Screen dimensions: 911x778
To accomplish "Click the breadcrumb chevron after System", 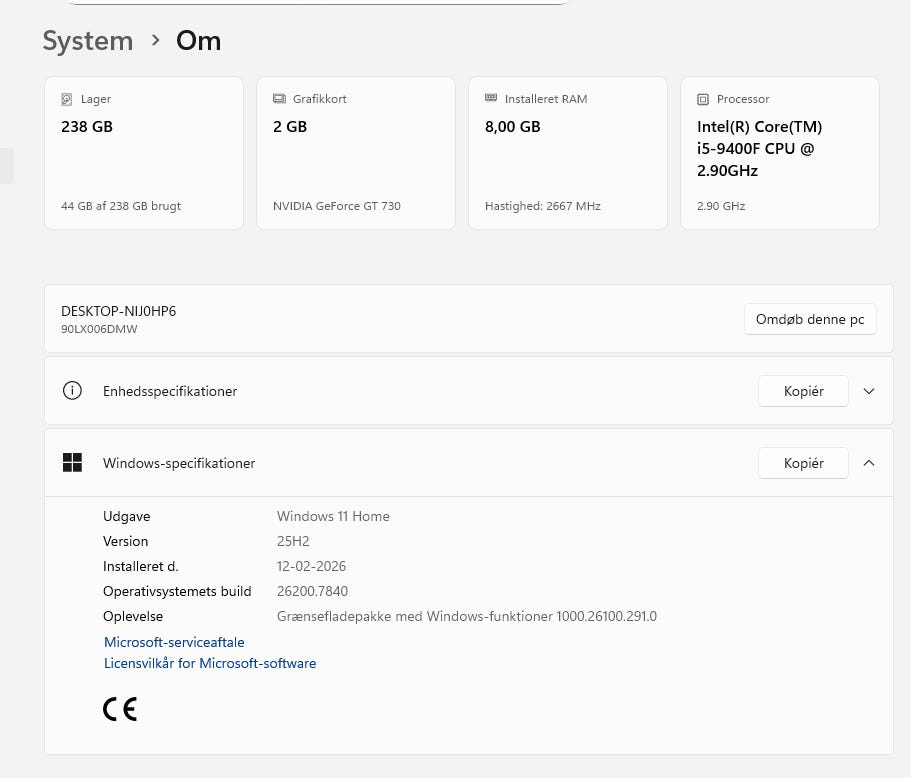I will 155,40.
